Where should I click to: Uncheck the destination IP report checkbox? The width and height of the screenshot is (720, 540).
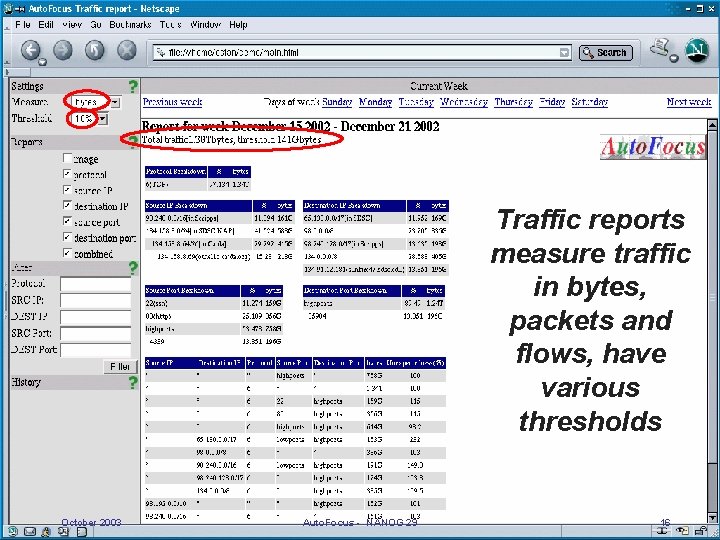[x=67, y=205]
